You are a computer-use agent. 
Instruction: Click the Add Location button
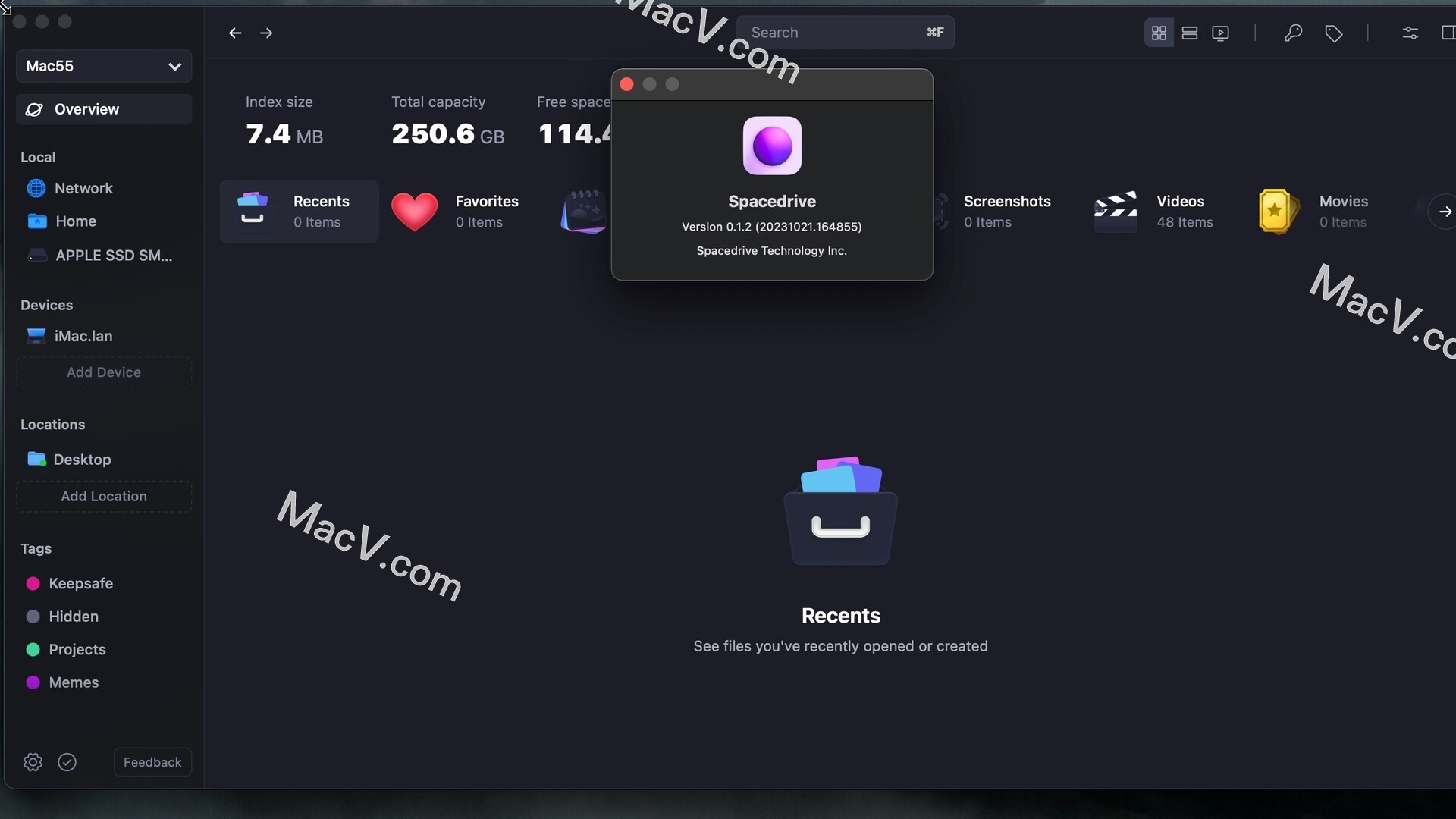[103, 496]
